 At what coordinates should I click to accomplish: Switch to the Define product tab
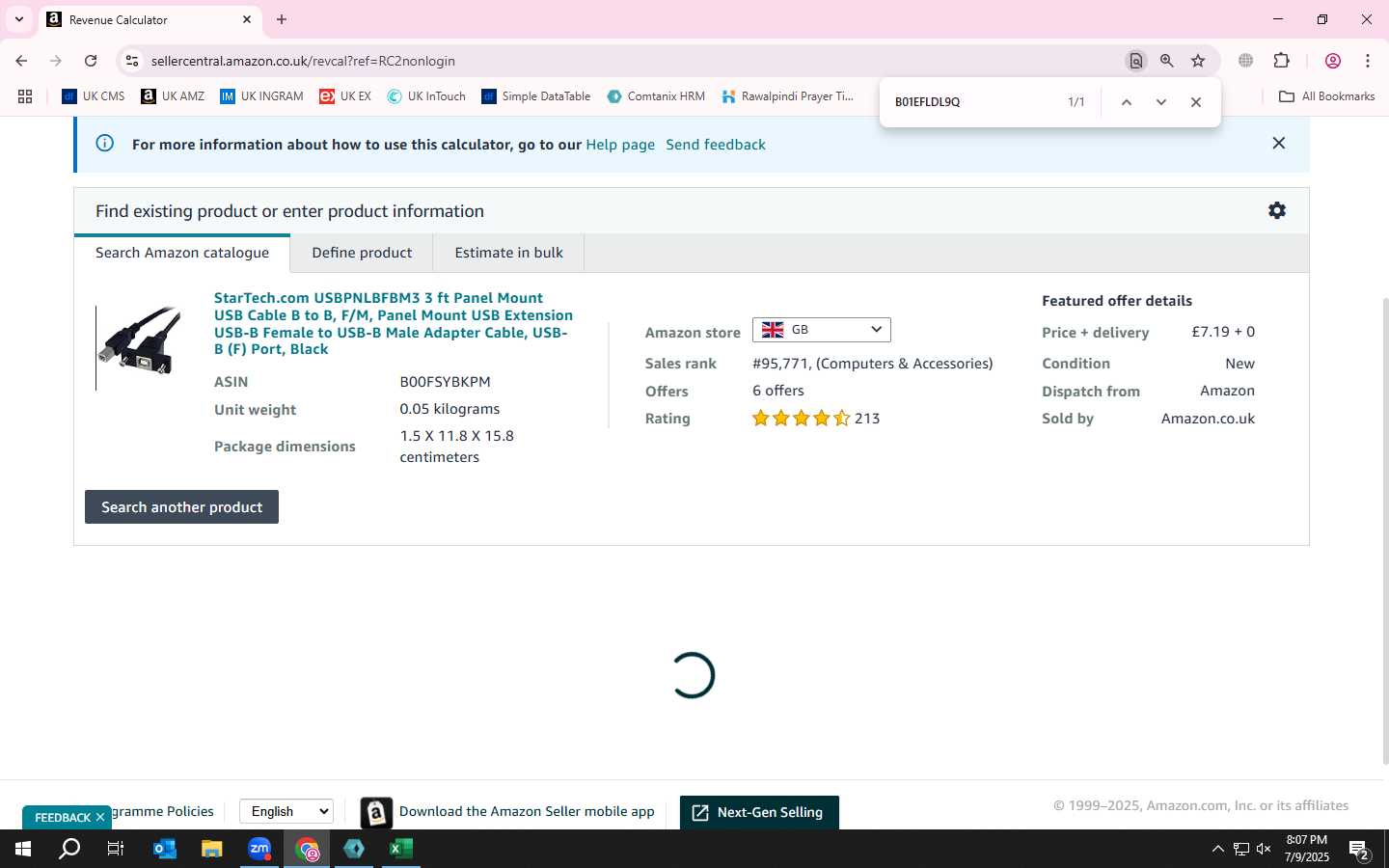click(x=362, y=253)
